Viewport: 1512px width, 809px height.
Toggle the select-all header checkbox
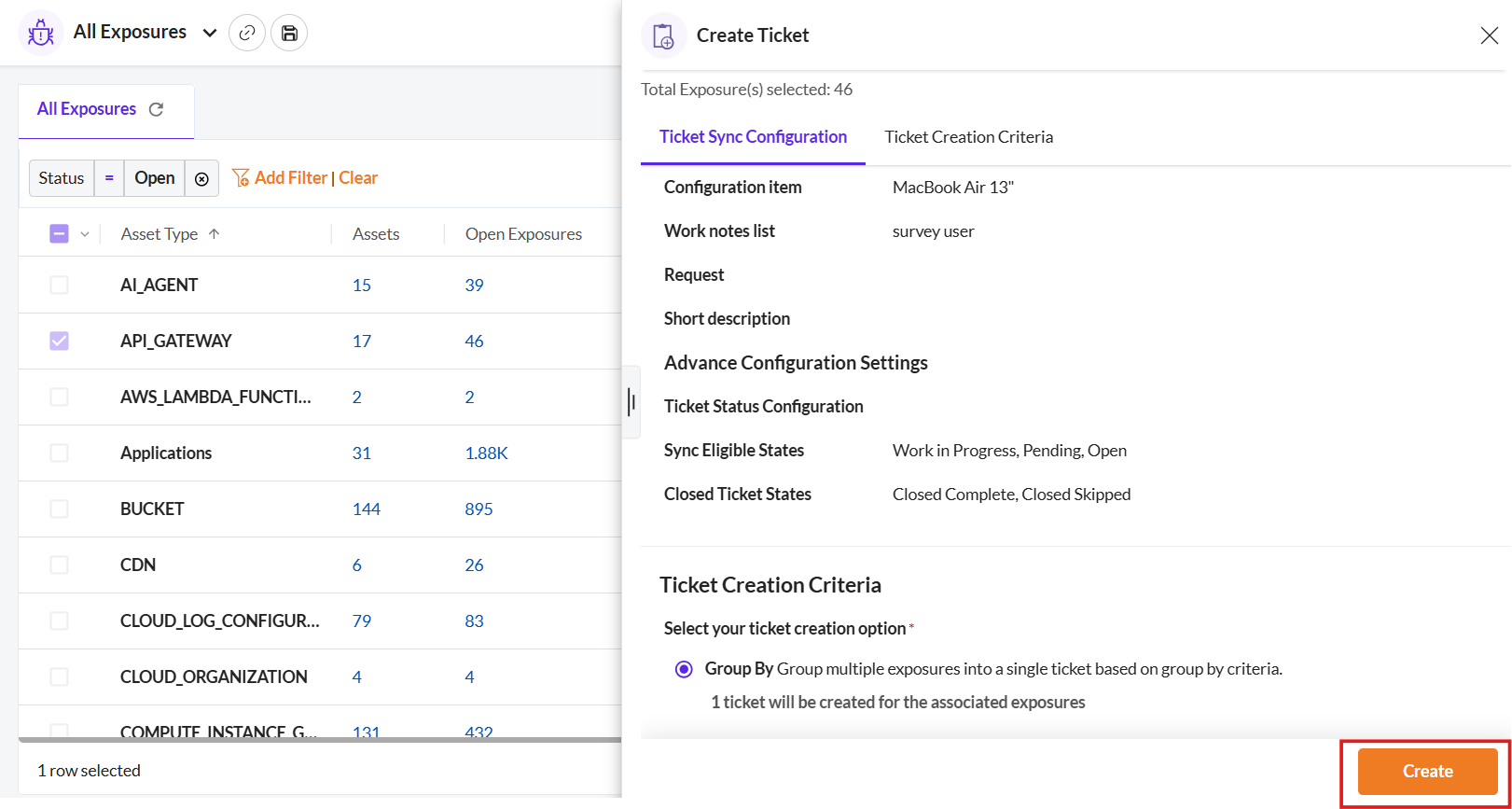pos(59,233)
